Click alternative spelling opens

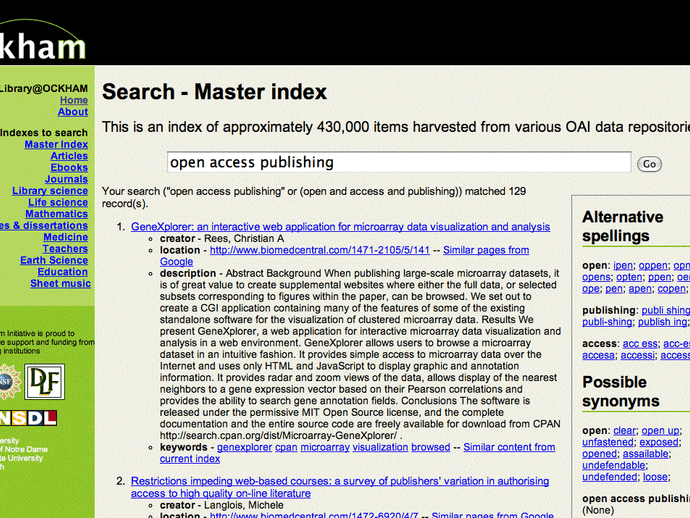[596, 277]
